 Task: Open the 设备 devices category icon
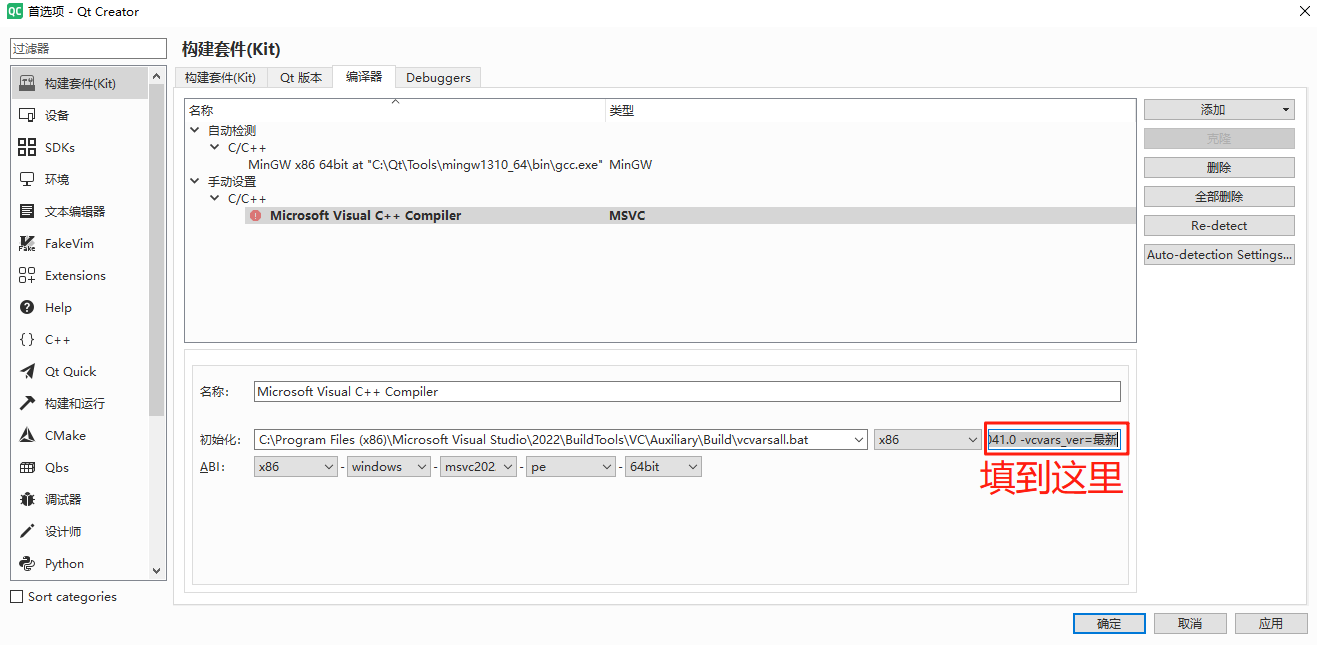pyautogui.click(x=27, y=115)
